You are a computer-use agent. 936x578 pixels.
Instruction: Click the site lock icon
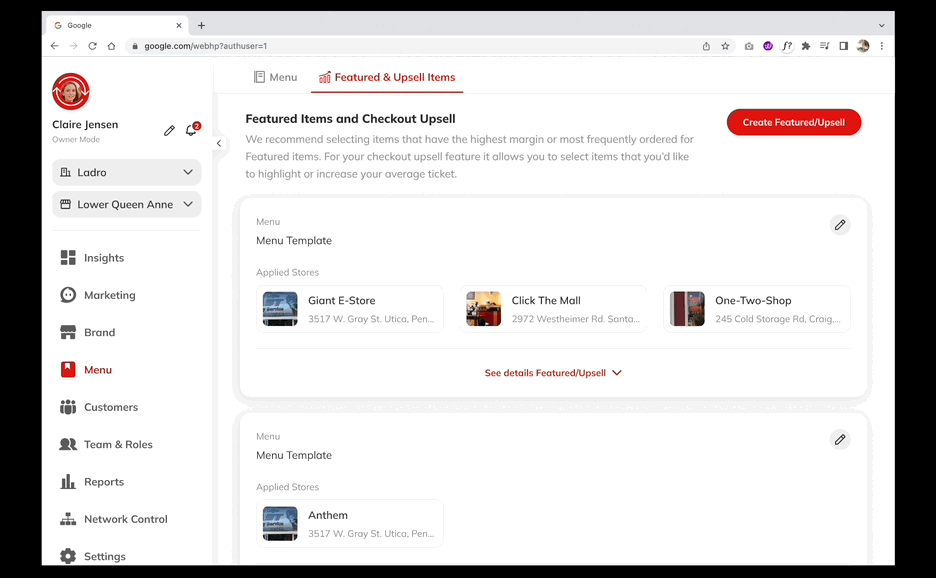[x=135, y=46]
